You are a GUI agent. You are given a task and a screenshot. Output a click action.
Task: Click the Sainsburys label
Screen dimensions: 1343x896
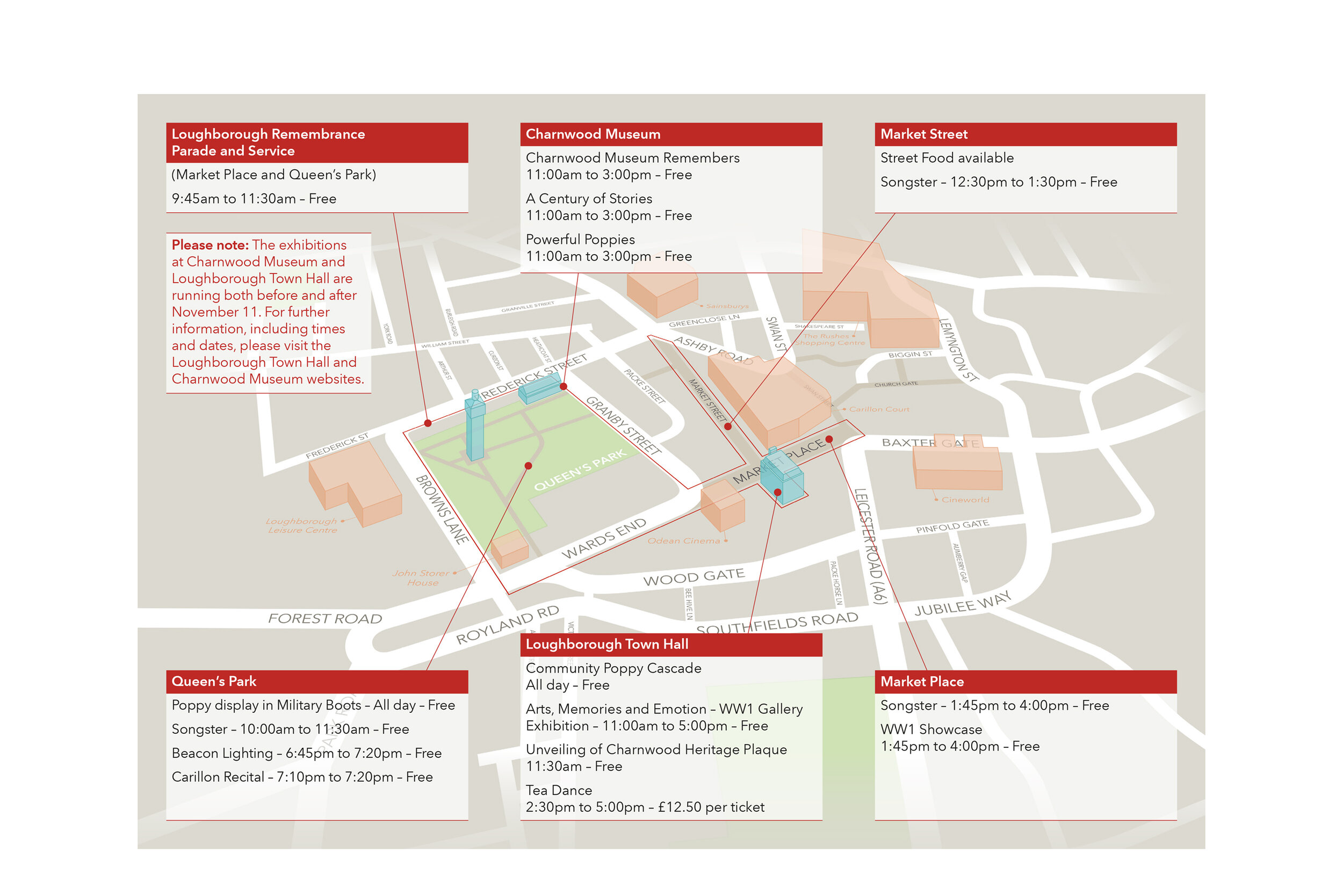coord(727,306)
